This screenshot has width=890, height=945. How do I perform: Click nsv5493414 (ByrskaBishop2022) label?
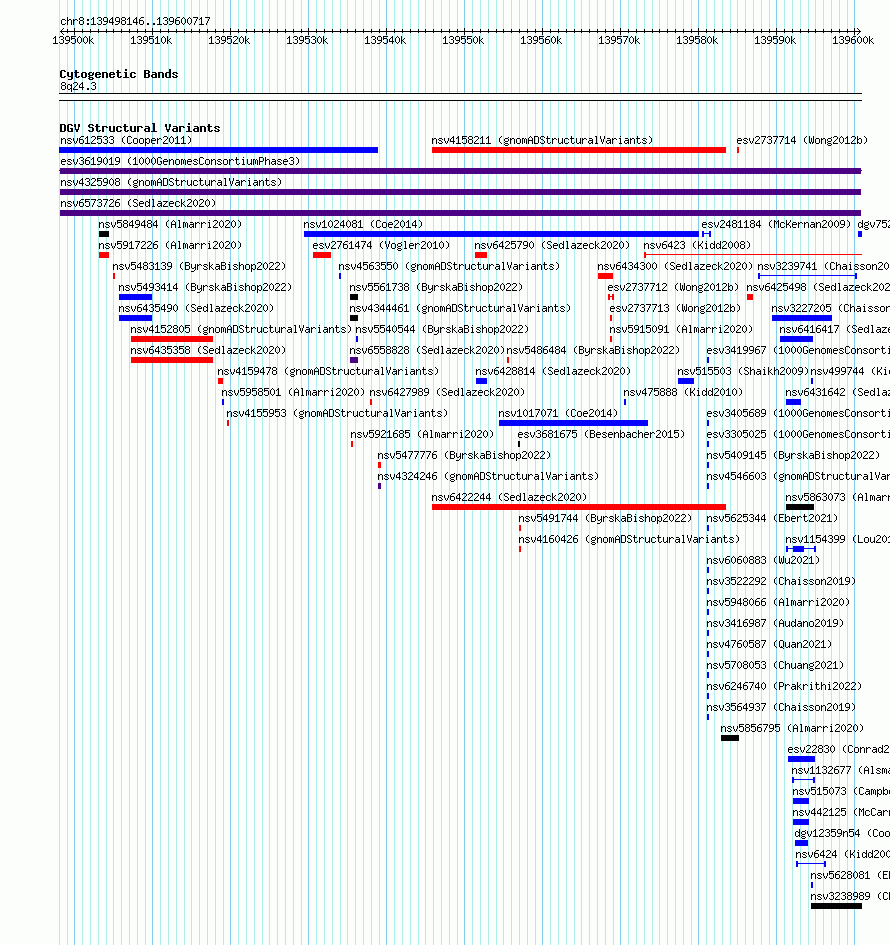coord(205,287)
